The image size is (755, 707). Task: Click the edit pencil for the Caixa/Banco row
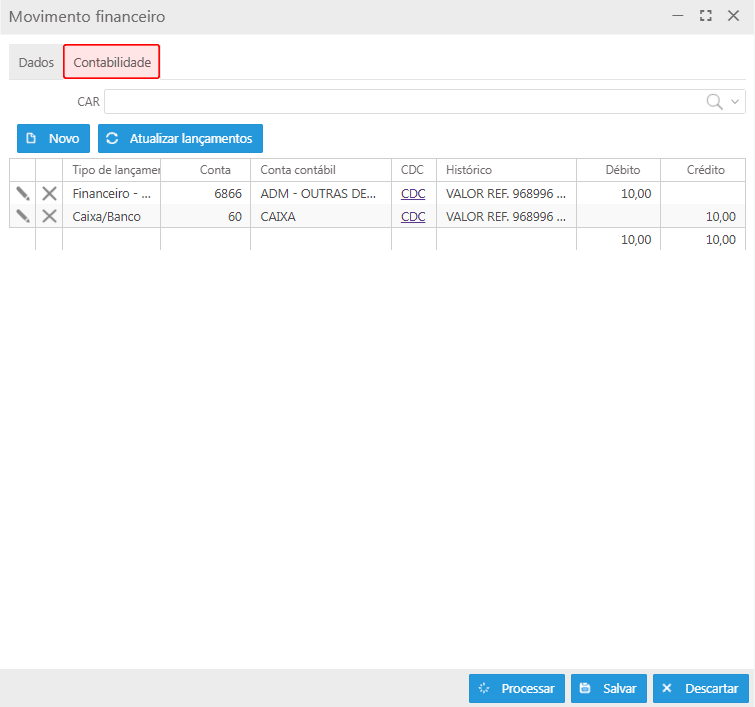tap(22, 216)
